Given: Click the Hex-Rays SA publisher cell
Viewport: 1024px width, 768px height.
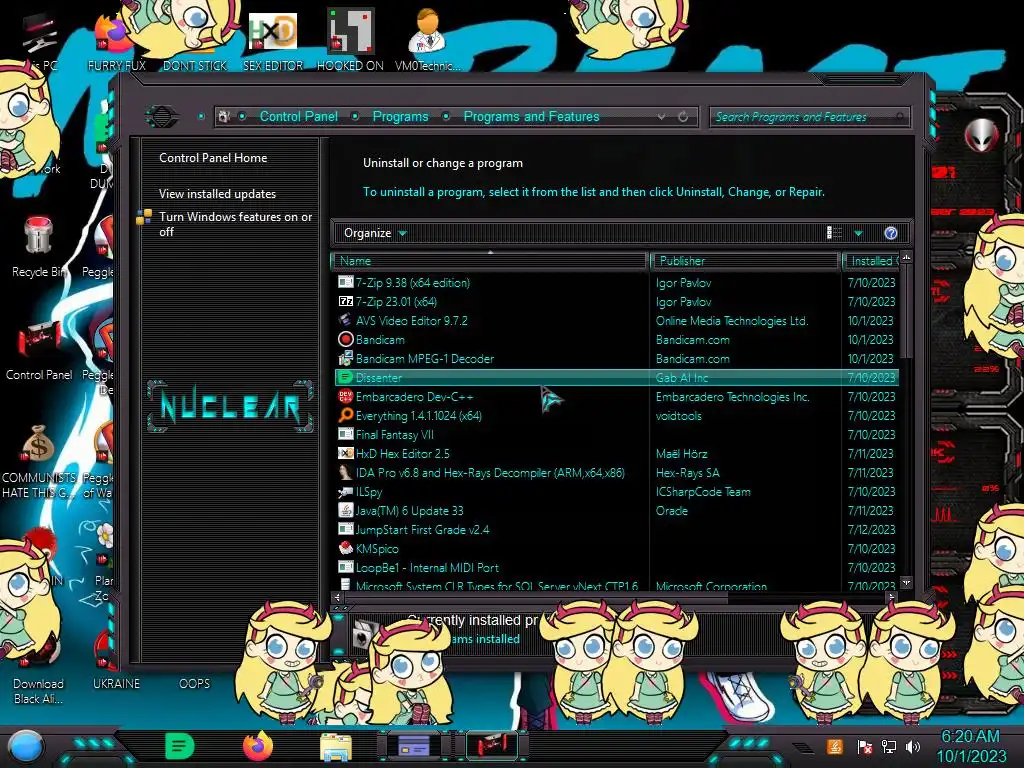Looking at the screenshot, I should 687,472.
